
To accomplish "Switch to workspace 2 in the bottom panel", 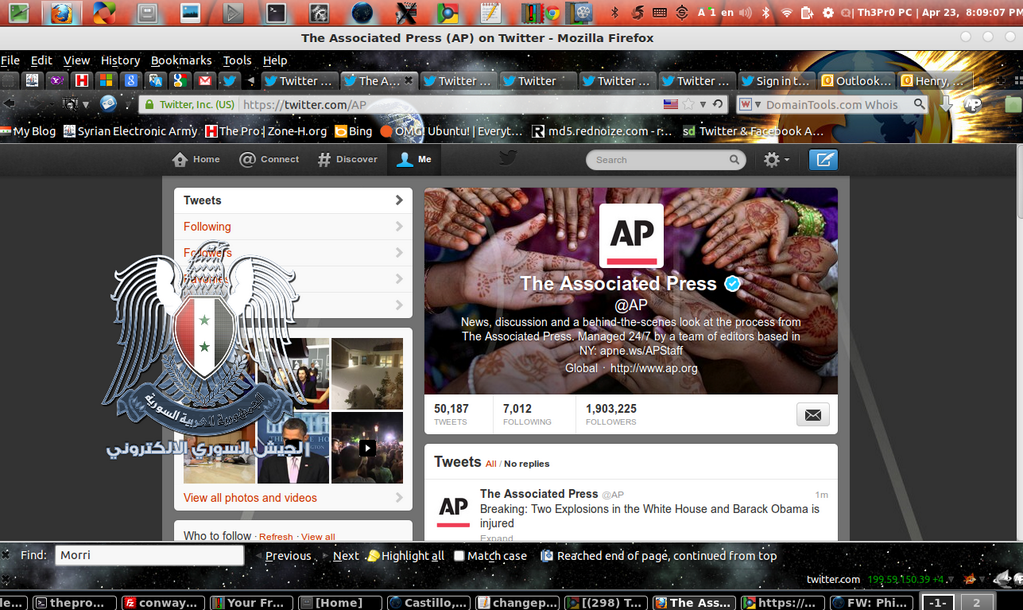I will [x=976, y=602].
